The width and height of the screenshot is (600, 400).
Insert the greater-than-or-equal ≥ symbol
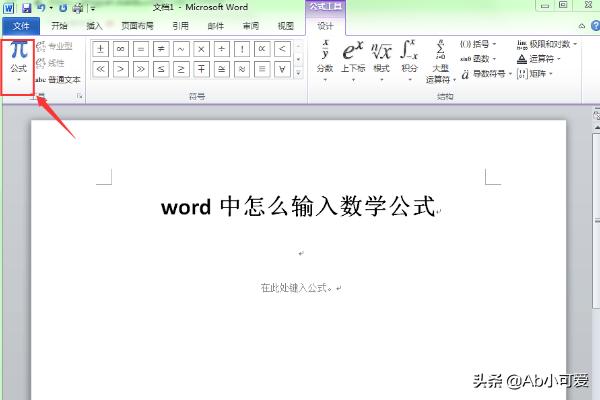(181, 69)
